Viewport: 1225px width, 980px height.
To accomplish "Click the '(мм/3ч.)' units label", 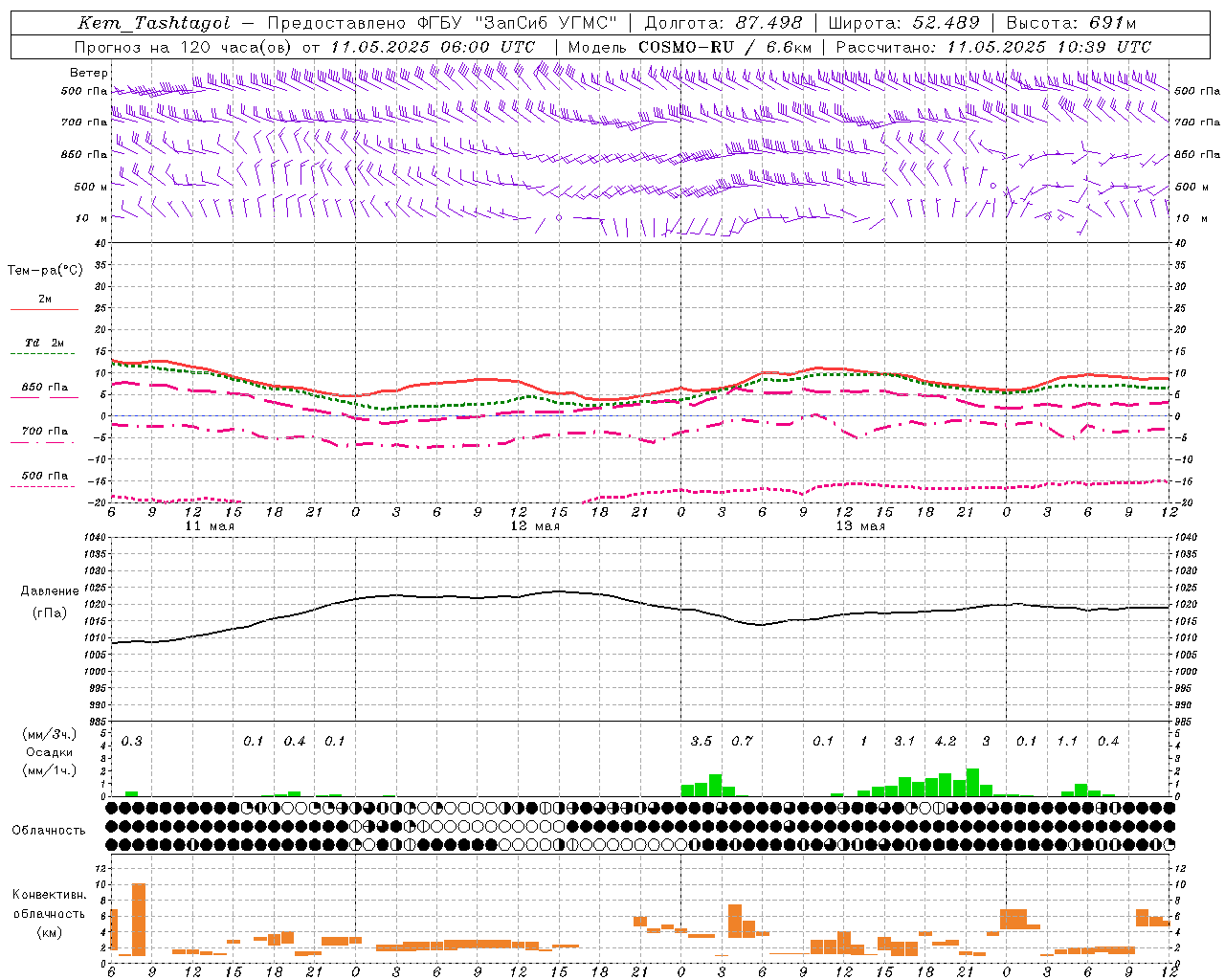I will 50,734.
